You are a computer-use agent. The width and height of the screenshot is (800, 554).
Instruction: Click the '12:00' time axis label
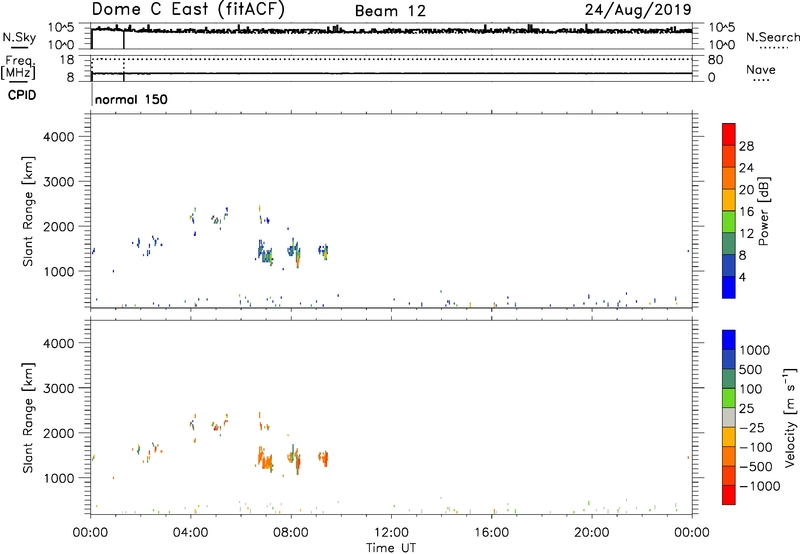tap(391, 533)
